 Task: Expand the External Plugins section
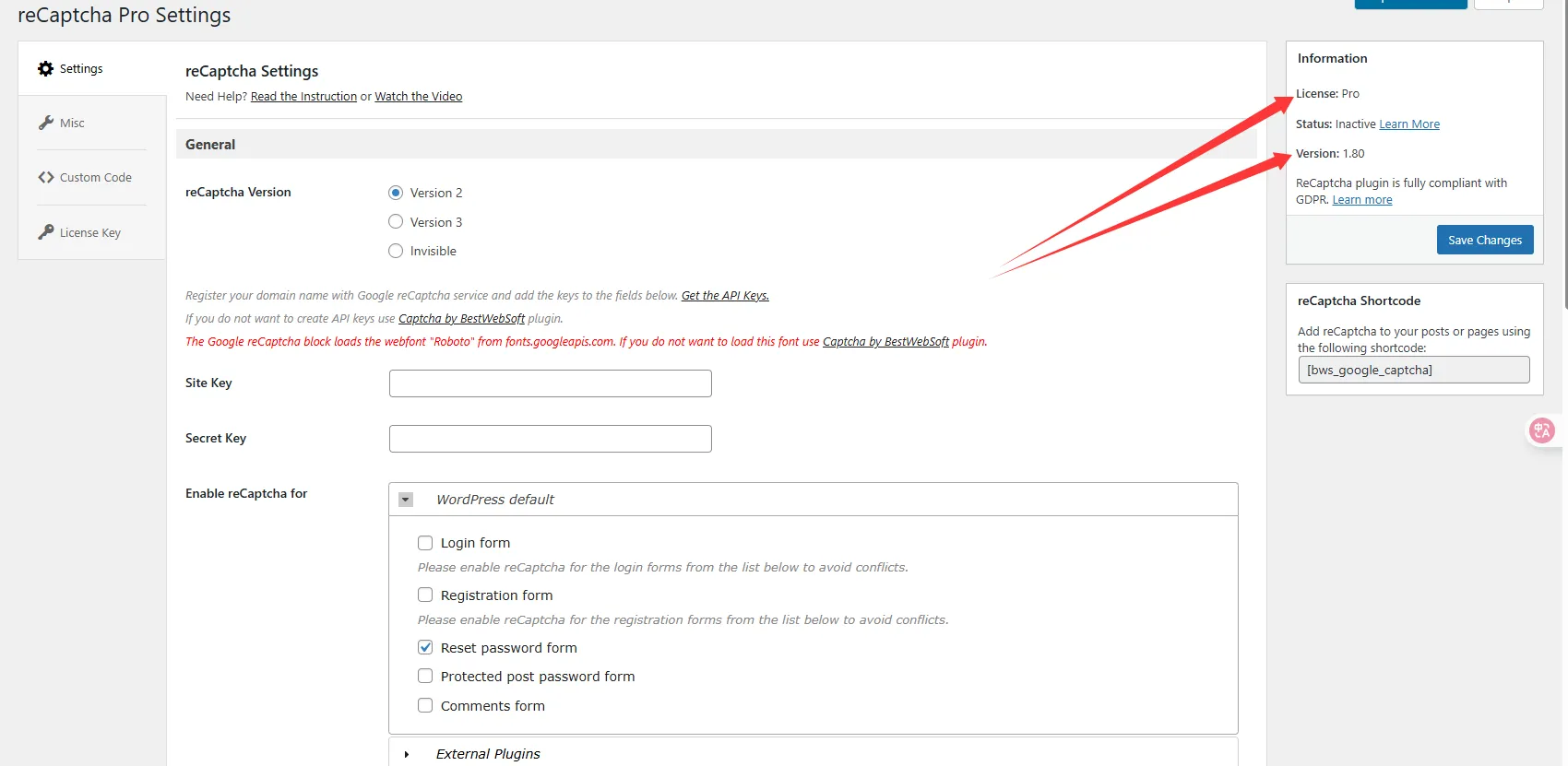pyautogui.click(x=406, y=754)
